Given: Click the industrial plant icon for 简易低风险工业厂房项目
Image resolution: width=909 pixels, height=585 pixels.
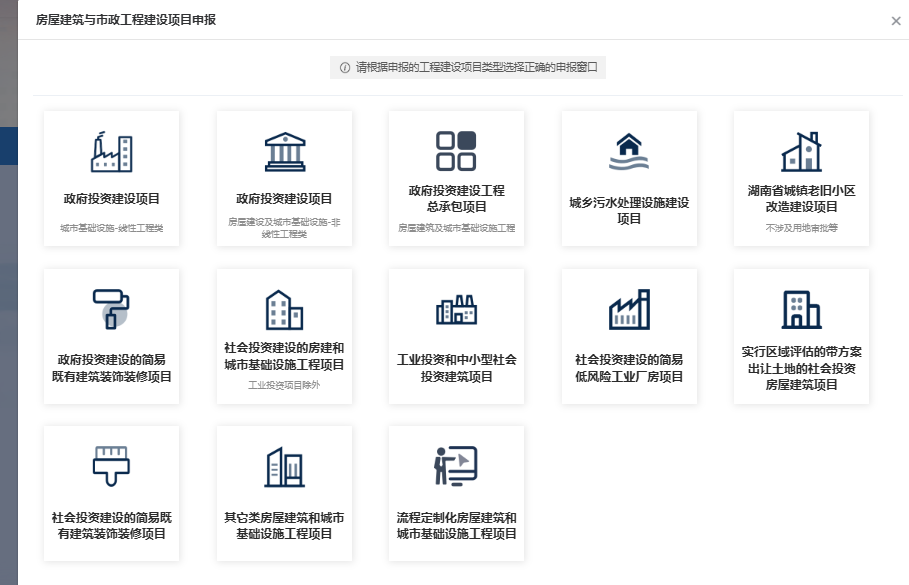Looking at the screenshot, I should pos(628,310).
